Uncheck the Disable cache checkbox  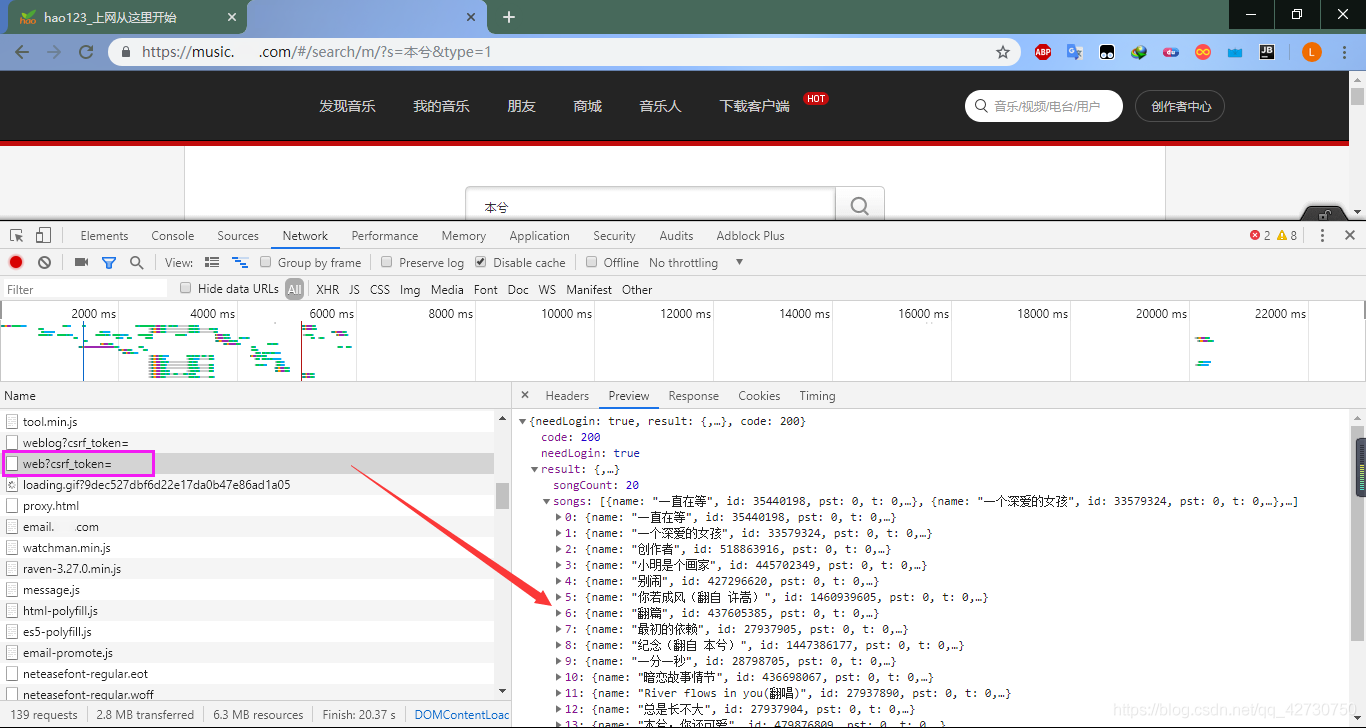[481, 262]
